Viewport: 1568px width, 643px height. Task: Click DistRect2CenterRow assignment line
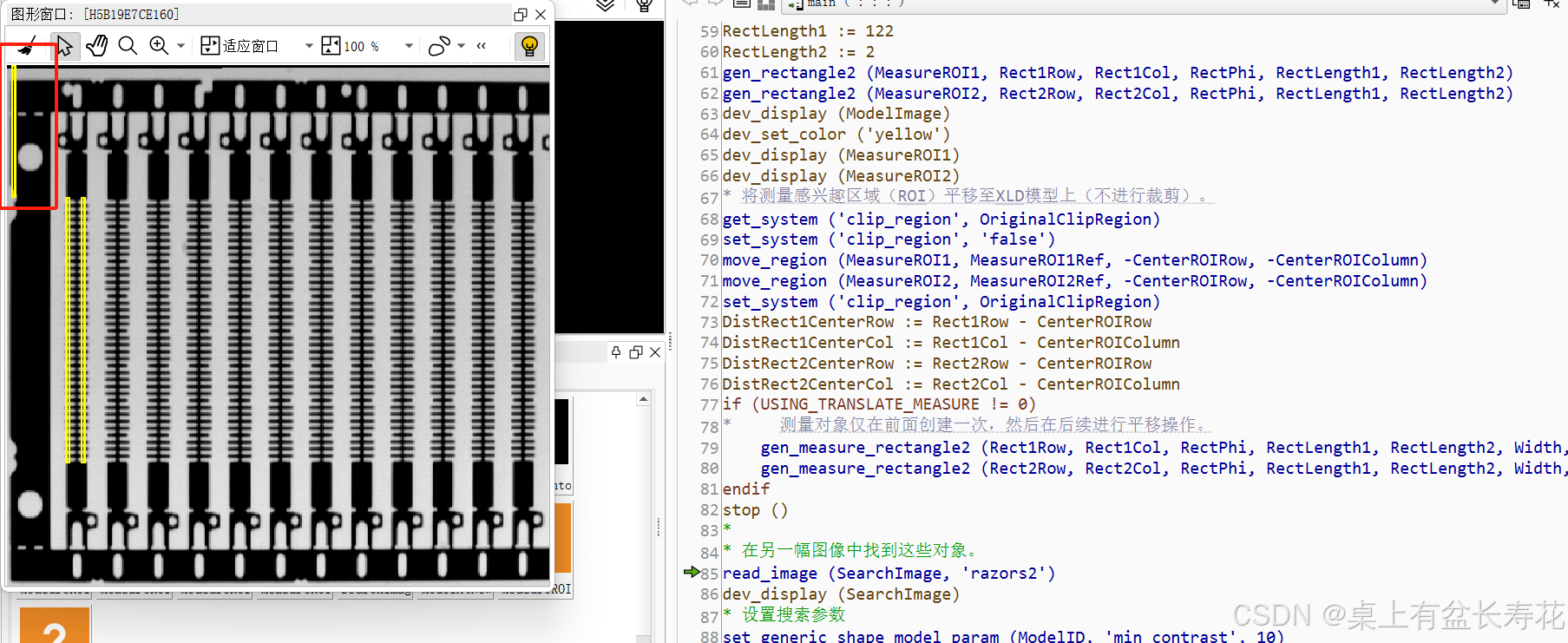[937, 364]
